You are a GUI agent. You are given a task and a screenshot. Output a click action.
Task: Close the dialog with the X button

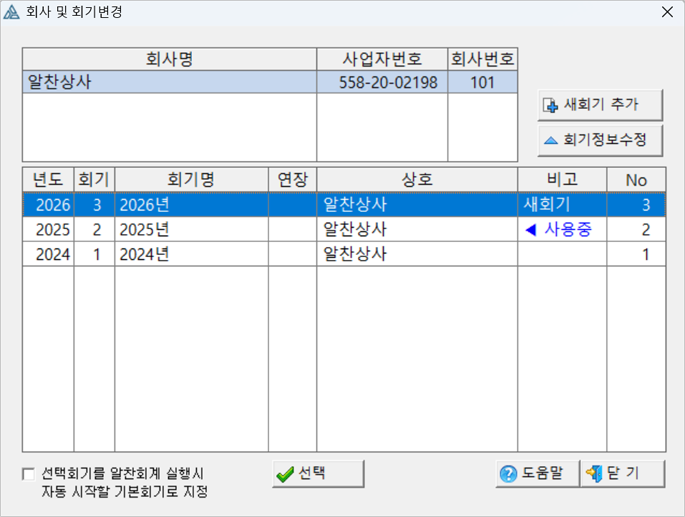(667, 12)
